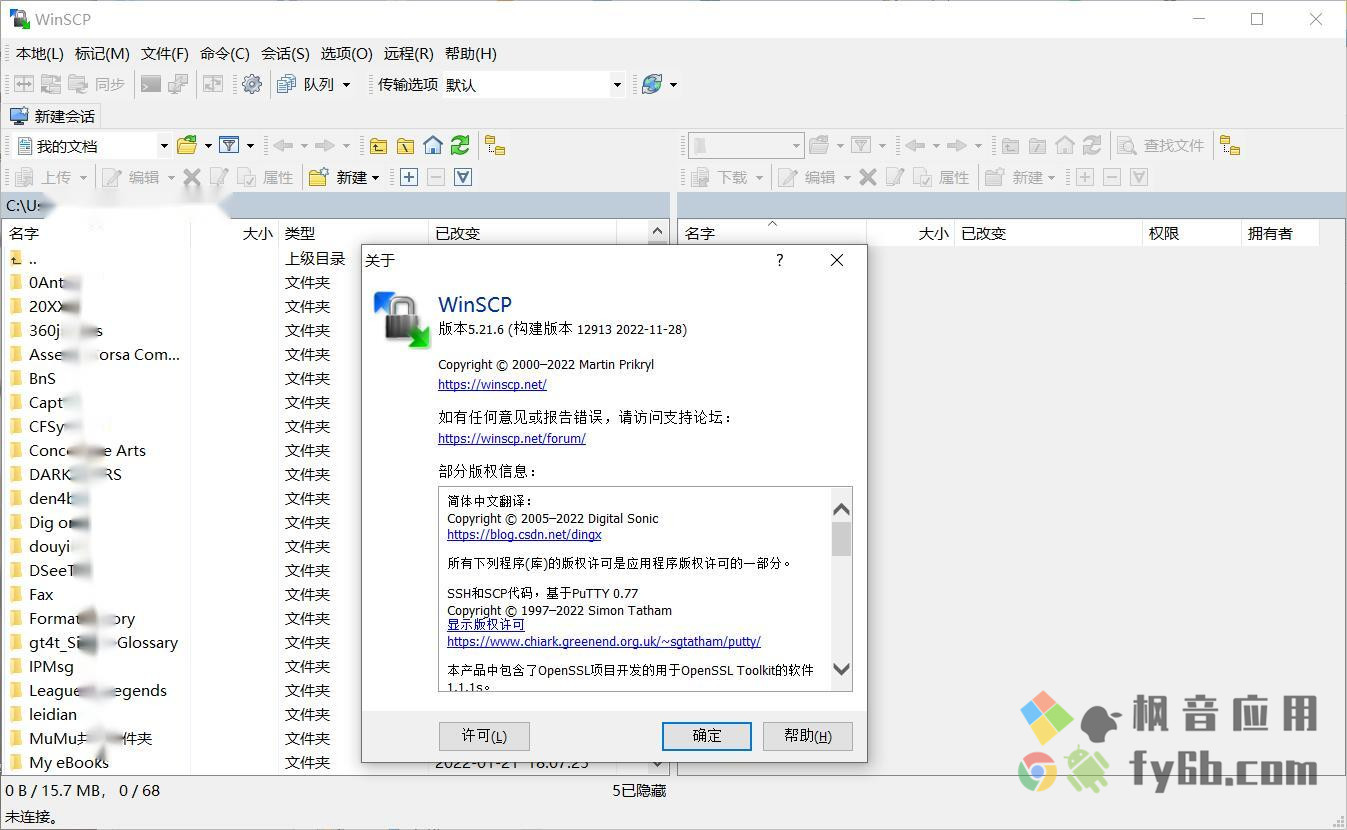Click the copyright box scroll down arrow

842,669
